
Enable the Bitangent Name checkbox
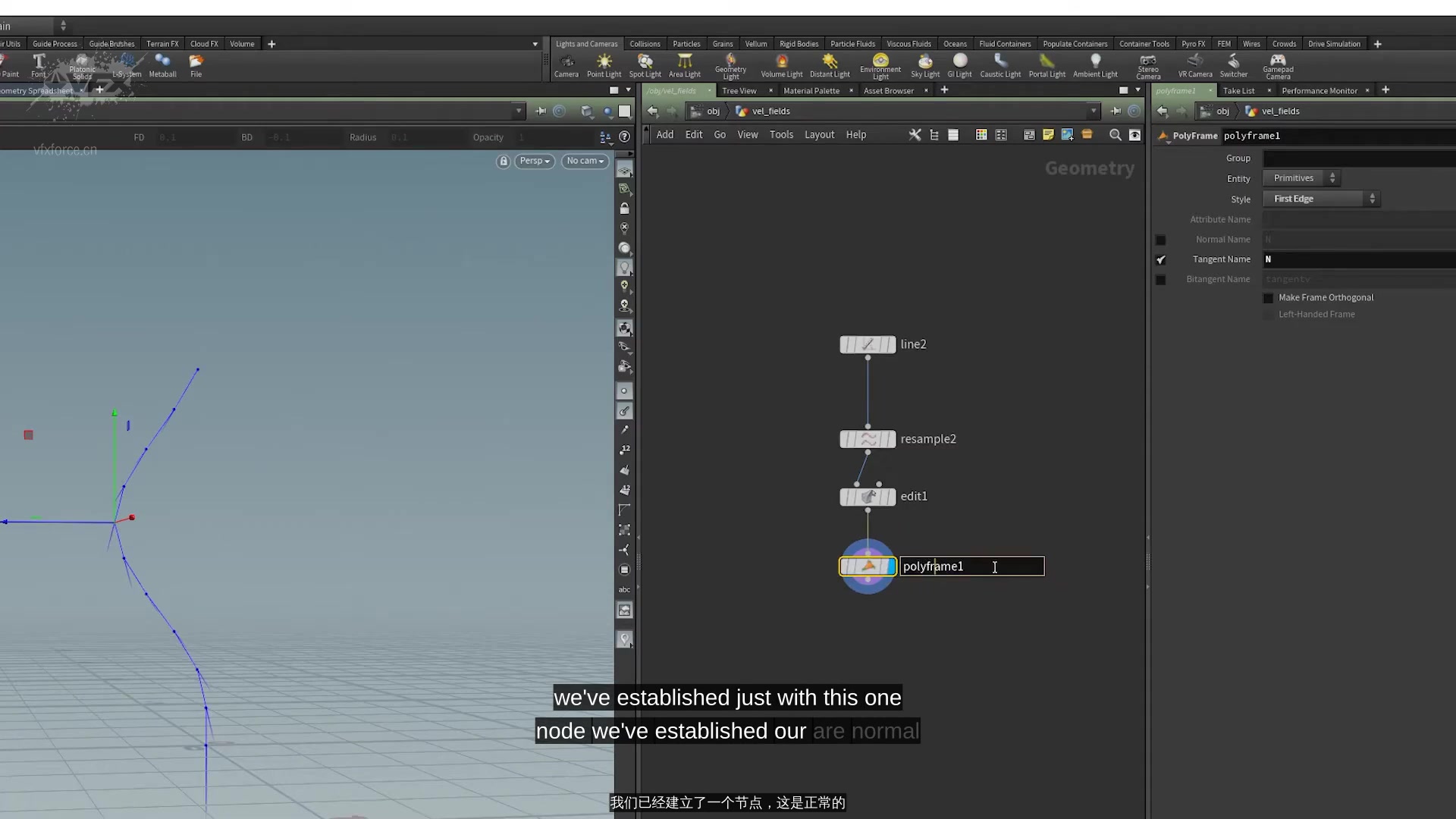pyautogui.click(x=1162, y=280)
